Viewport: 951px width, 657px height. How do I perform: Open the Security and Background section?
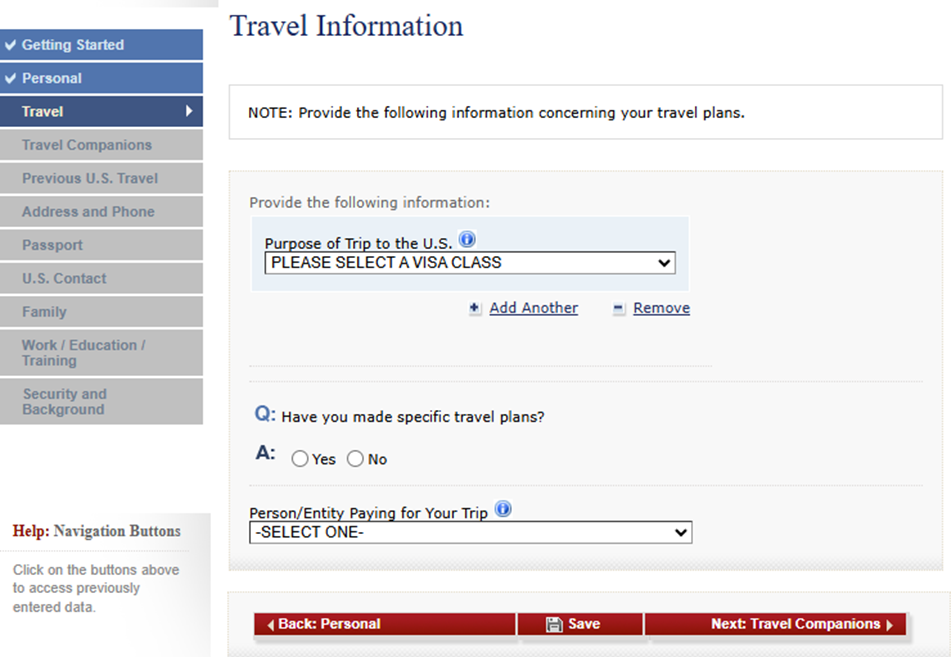click(x=64, y=402)
